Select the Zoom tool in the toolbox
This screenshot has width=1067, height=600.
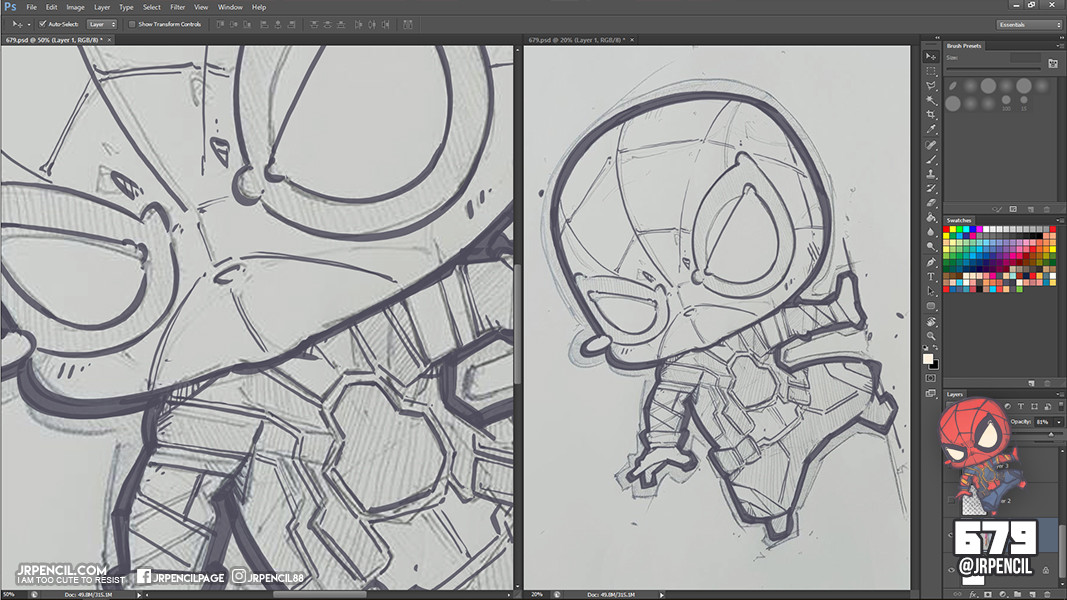pyautogui.click(x=931, y=336)
